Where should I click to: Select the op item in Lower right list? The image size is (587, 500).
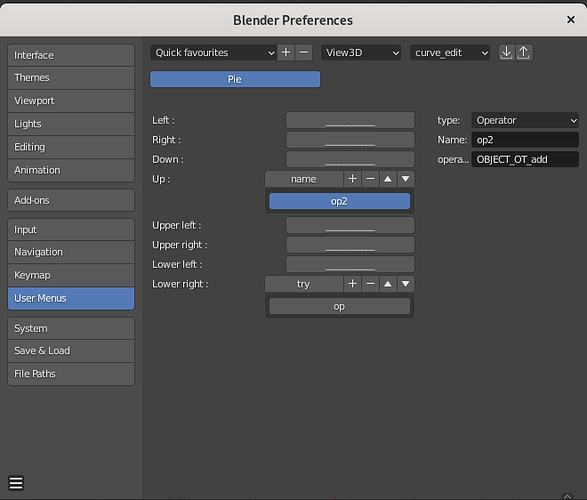[x=340, y=306]
